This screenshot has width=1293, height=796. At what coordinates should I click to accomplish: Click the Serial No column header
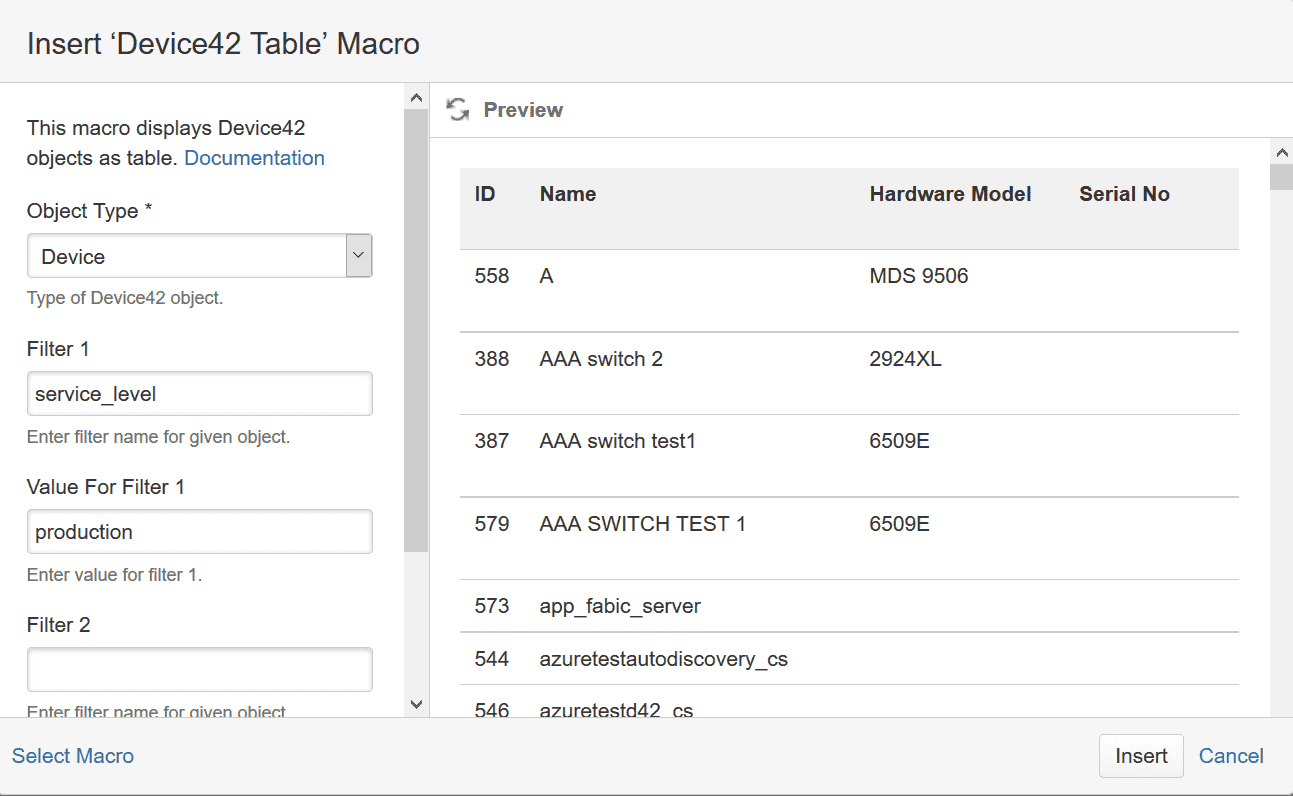coord(1124,194)
